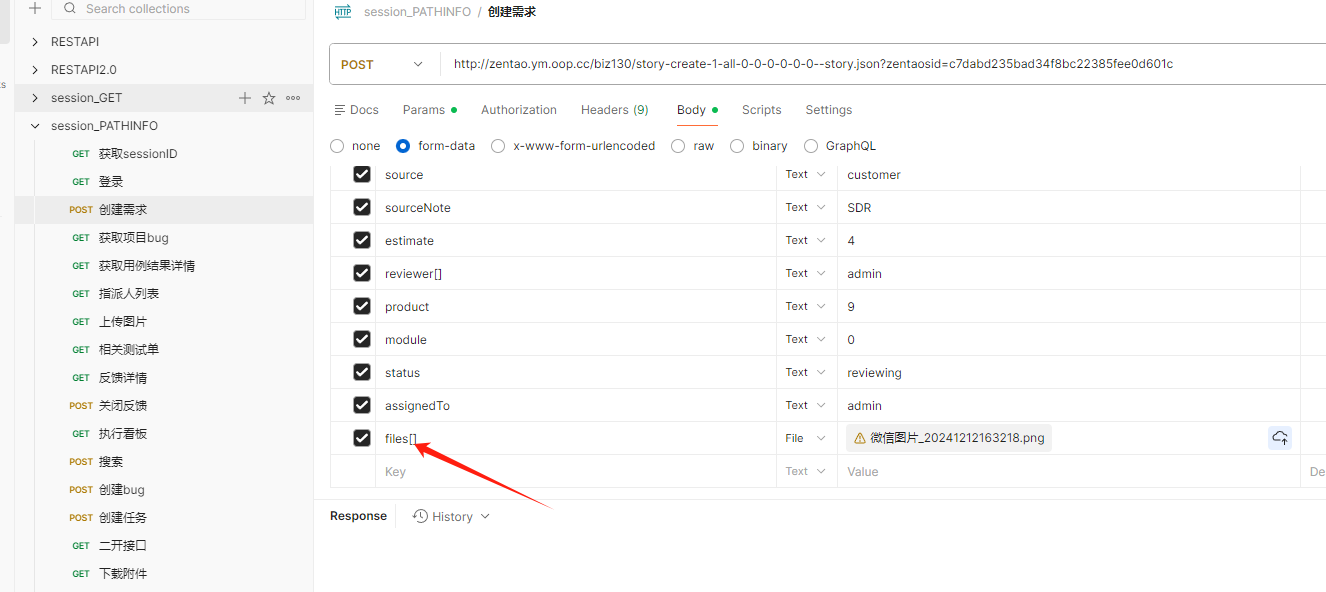Screen dimensions: 1326x592
Task: Switch to the Headers (9) tab
Action: (614, 110)
